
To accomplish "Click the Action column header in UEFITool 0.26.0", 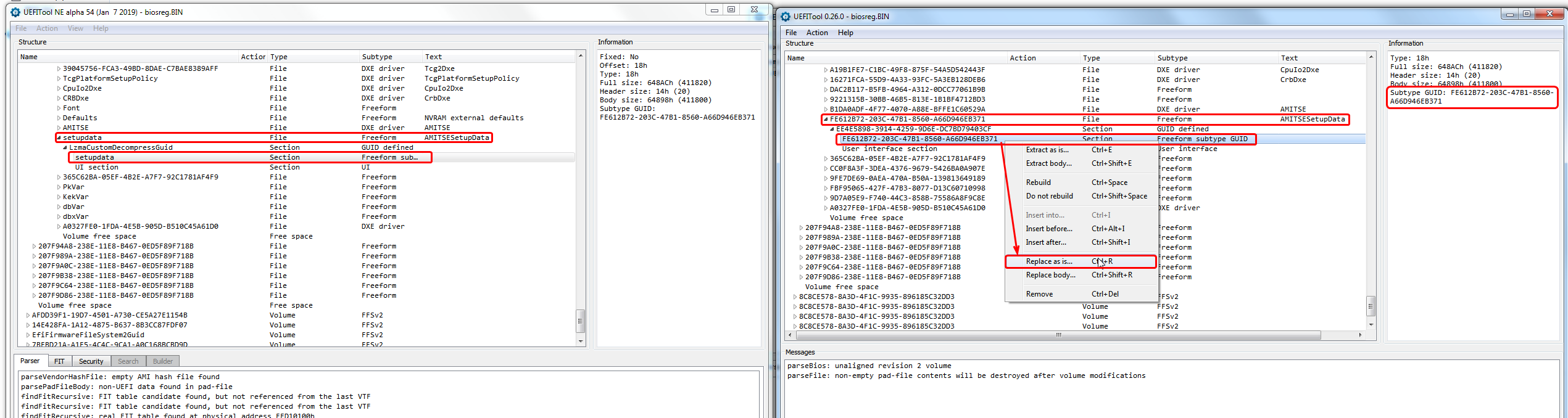I will (x=1043, y=58).
